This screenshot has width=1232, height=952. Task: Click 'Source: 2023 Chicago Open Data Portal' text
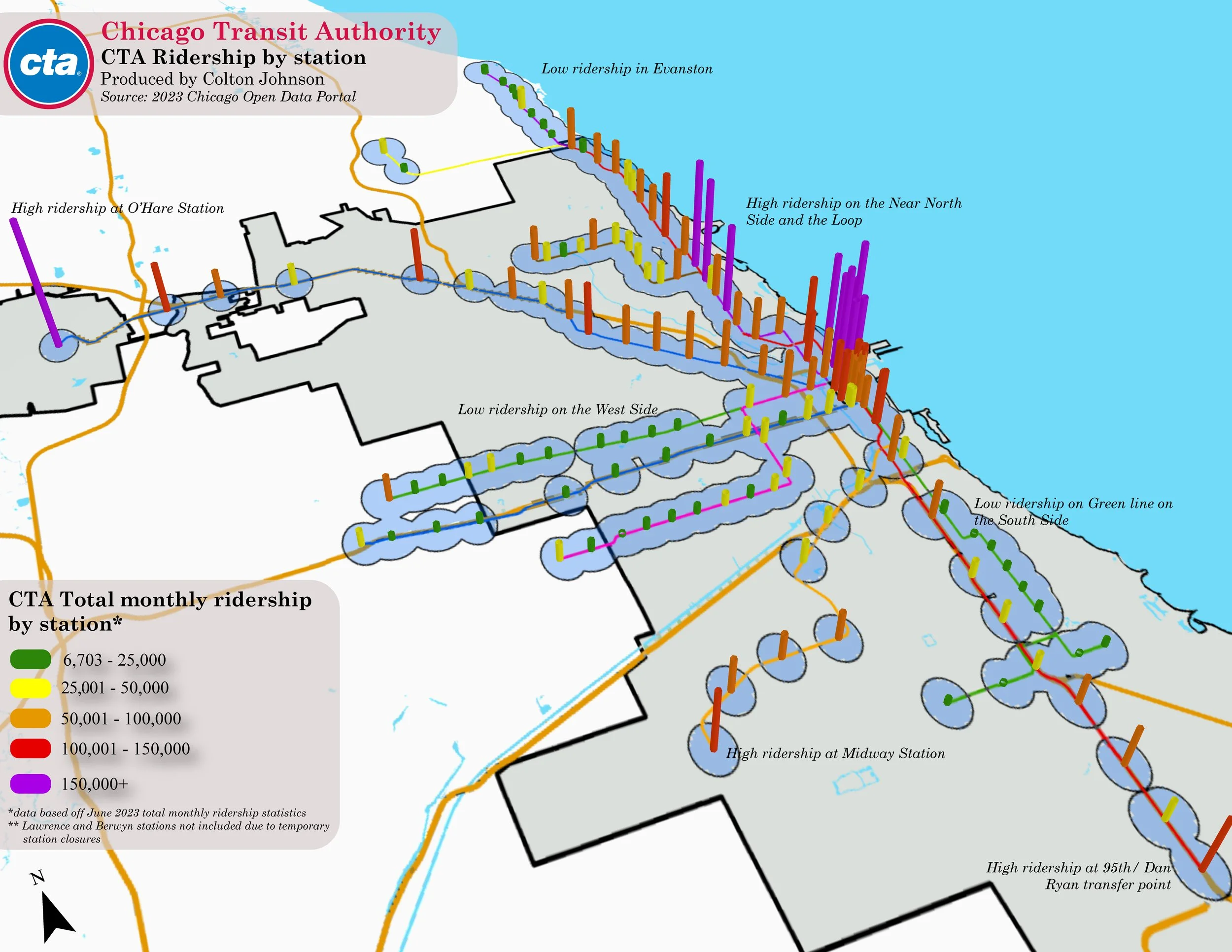[228, 97]
